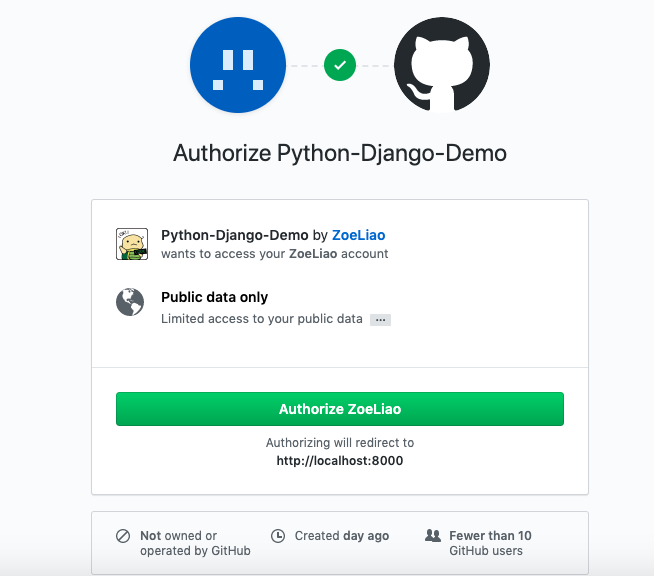Click the ZoeLiao avatar thumbnail
The height and width of the screenshot is (576, 654).
(x=132, y=244)
